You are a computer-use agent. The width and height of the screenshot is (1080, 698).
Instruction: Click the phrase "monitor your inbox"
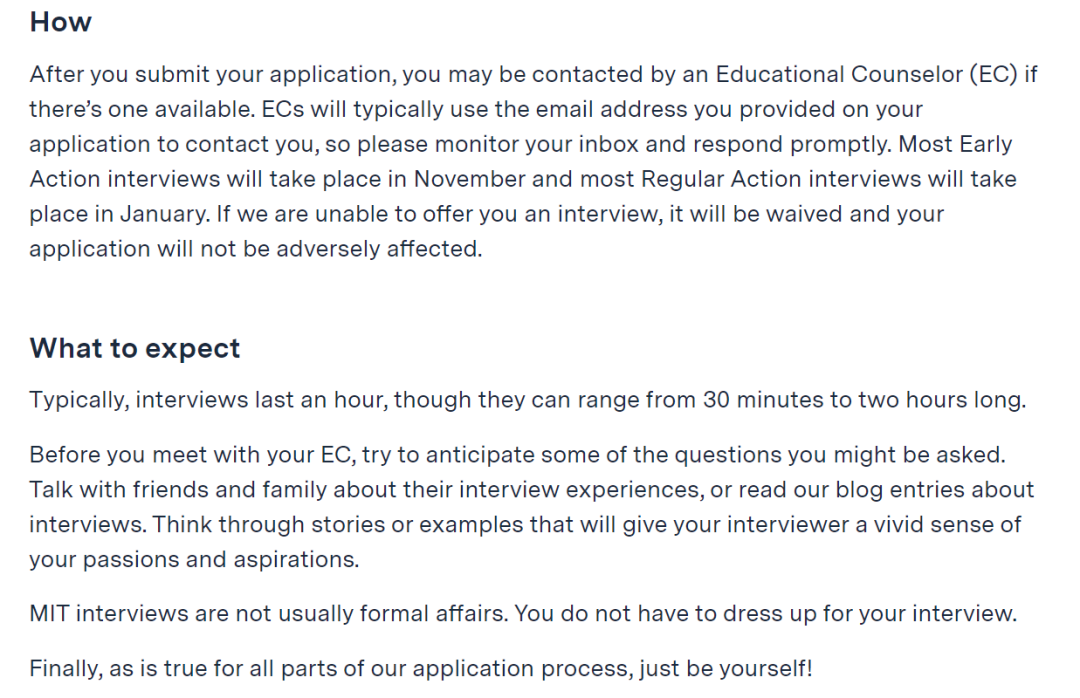(x=558, y=144)
